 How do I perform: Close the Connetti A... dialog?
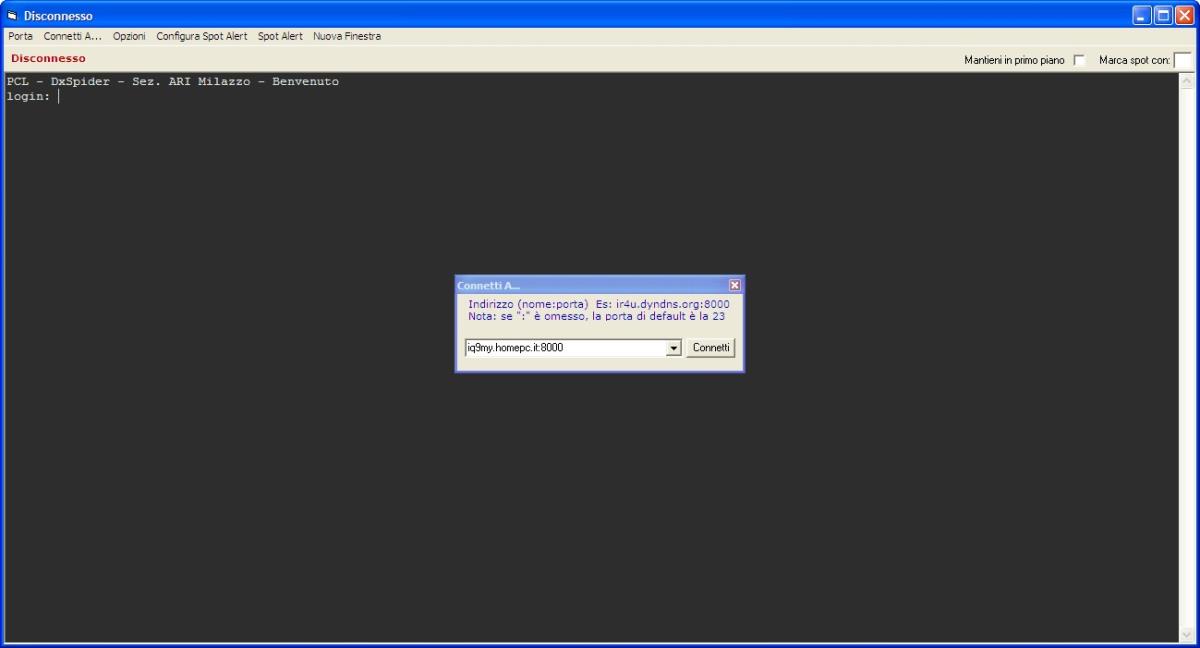point(735,285)
